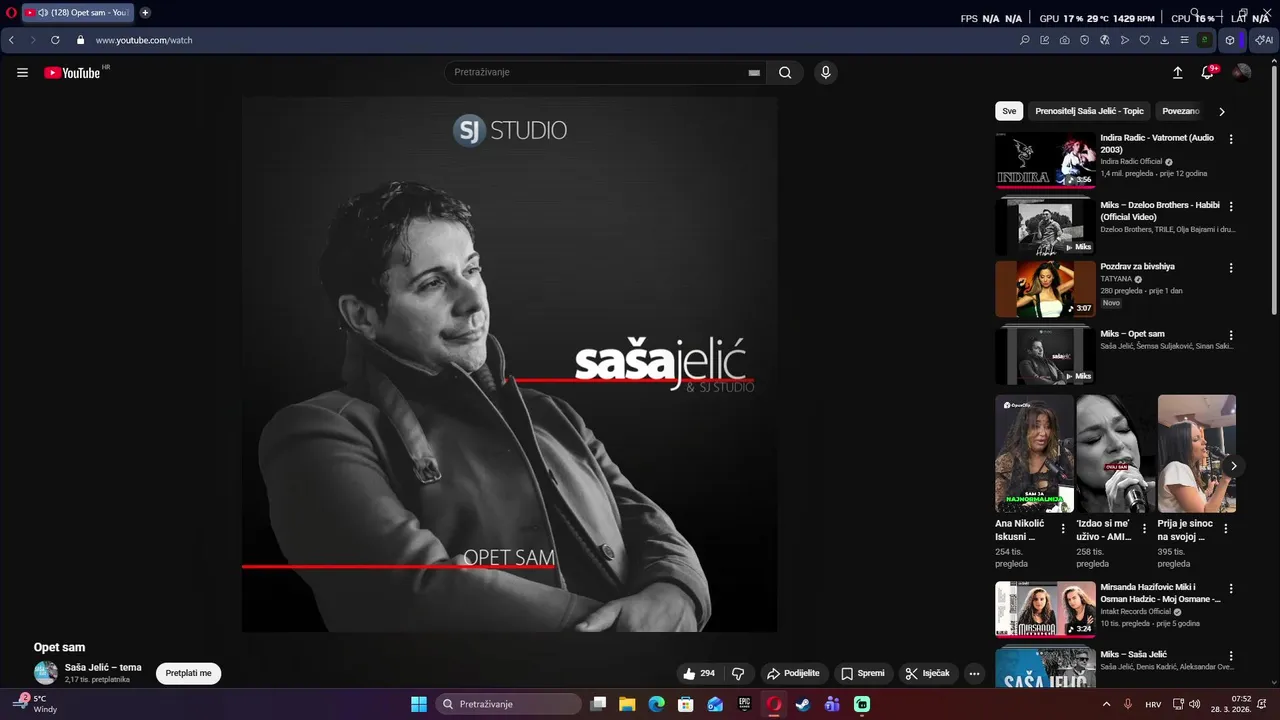Open Saša Jelić channel avatar
The image size is (1280, 720).
coord(46,673)
